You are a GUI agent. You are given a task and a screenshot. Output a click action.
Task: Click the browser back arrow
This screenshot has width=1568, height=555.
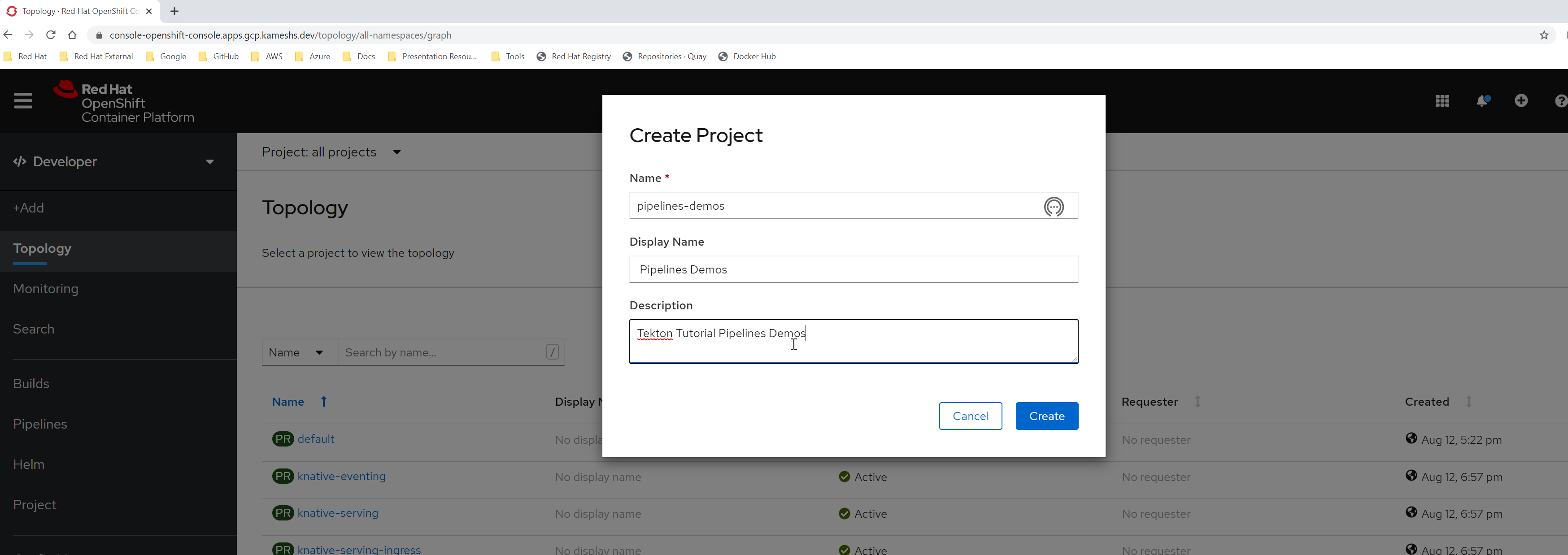(8, 35)
